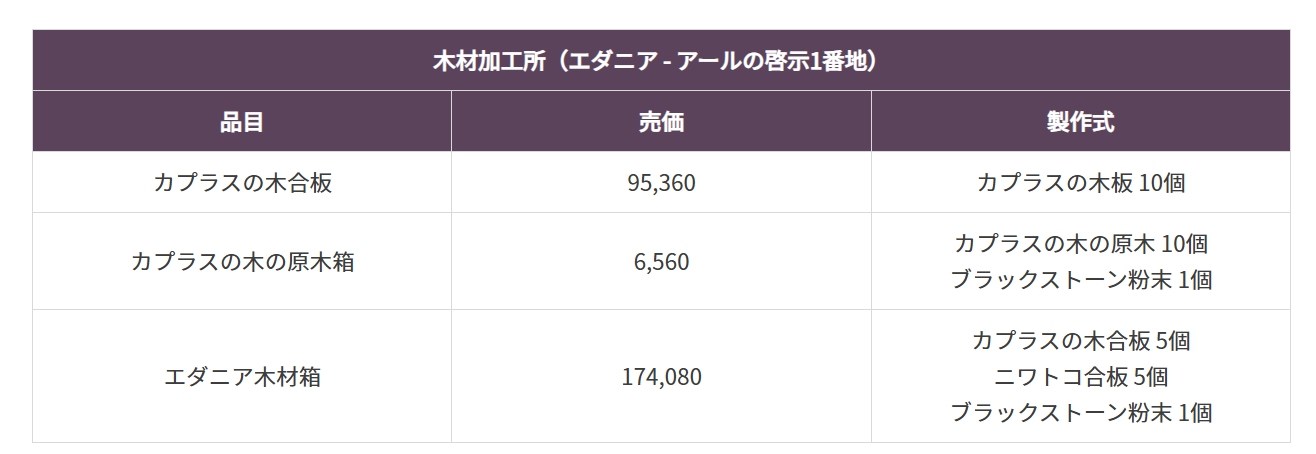Click the カプラスの木の原木箱 item cell
This screenshot has width=1316, height=454.
pyautogui.click(x=242, y=262)
